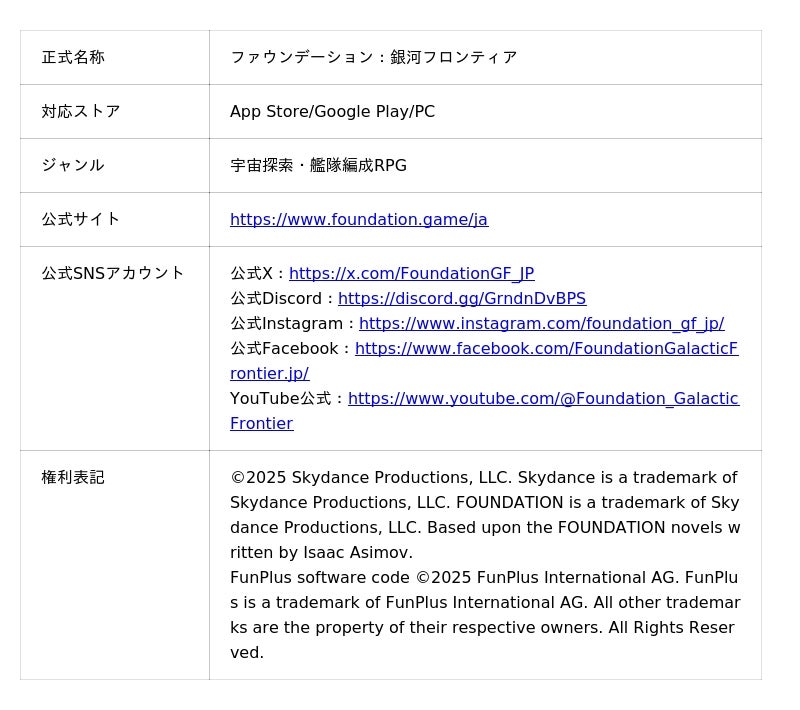Visit the official Facebook page link
800x710 pixels.
coord(546,349)
